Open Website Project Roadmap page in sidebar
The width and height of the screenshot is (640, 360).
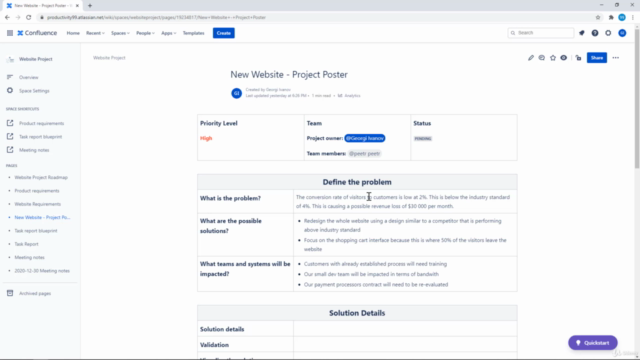pos(41,178)
